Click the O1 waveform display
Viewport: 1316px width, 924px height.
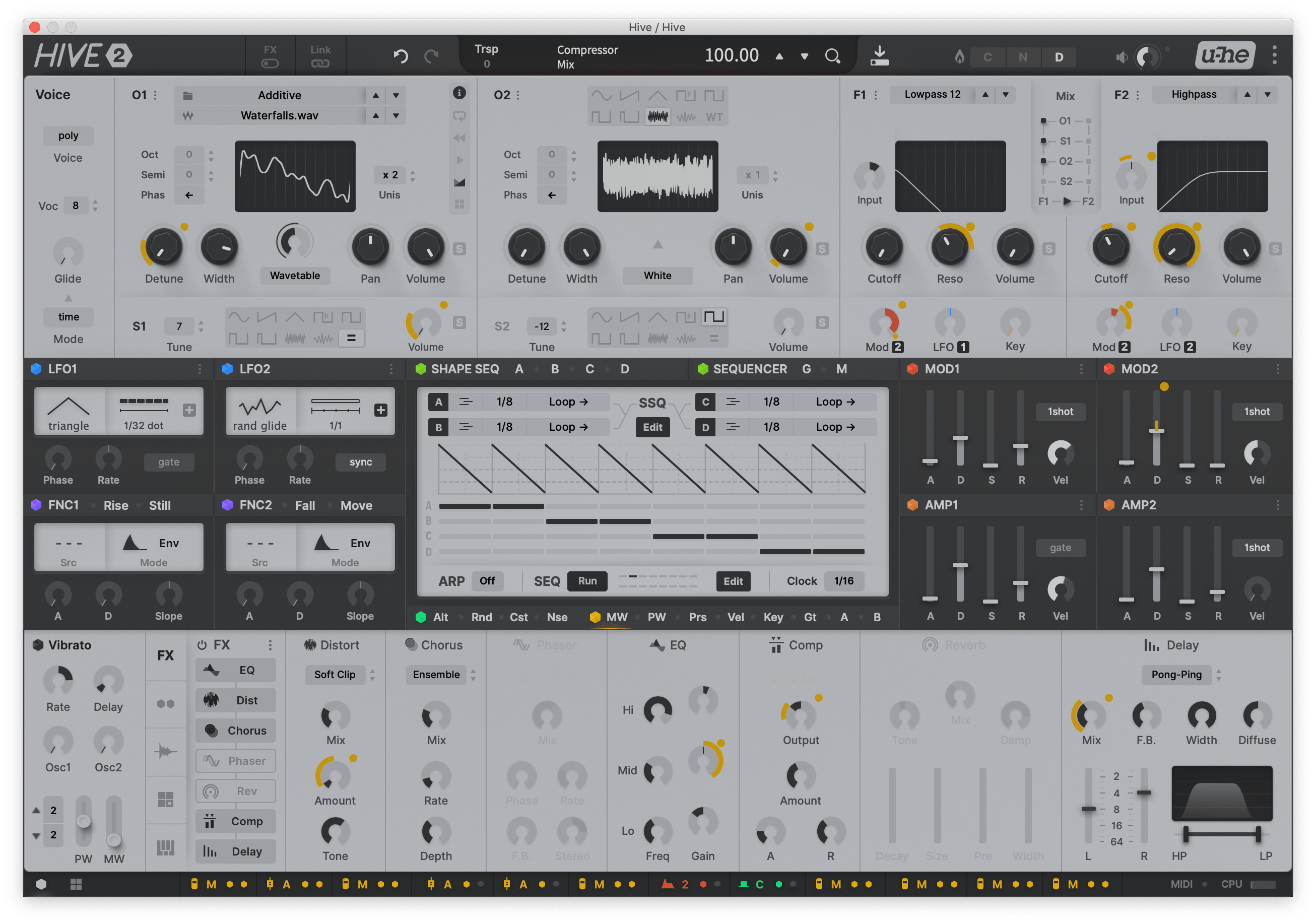[x=295, y=176]
